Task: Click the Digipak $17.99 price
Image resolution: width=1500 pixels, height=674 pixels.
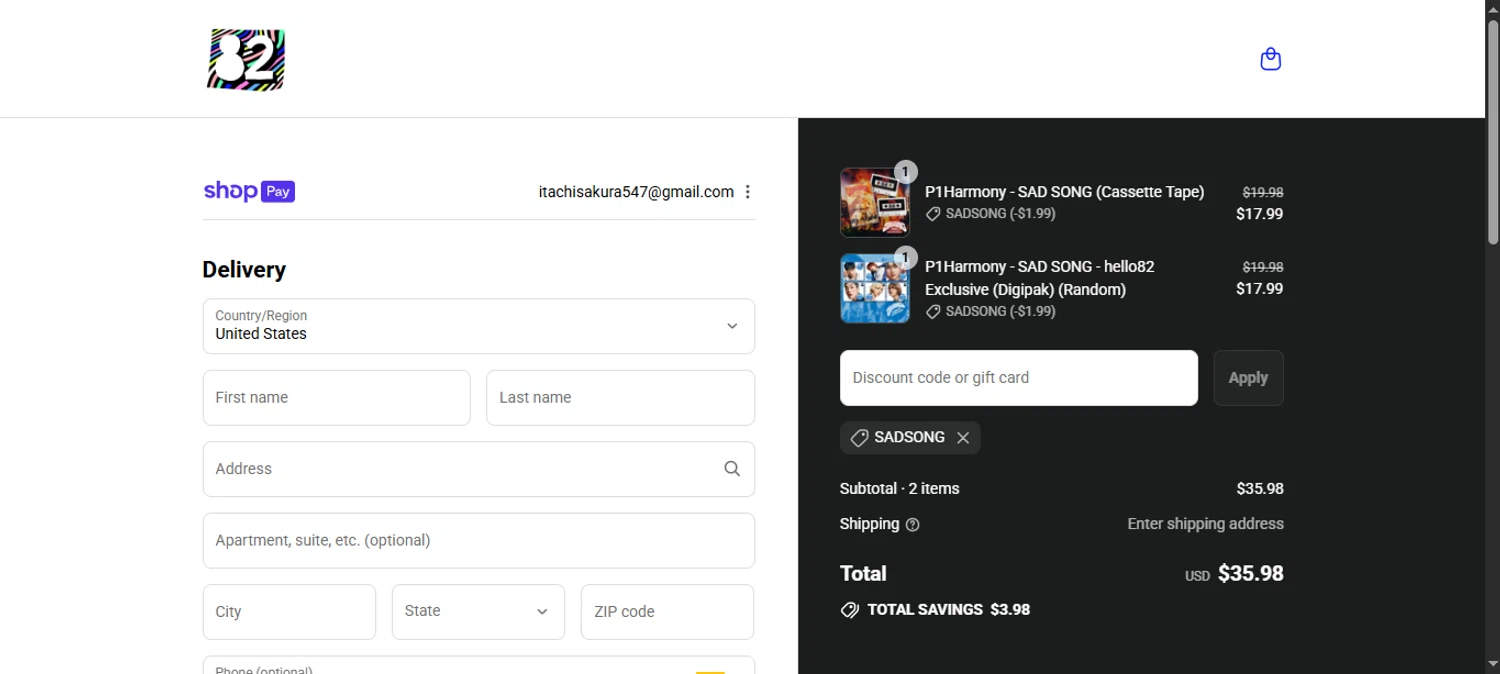Action: (1259, 289)
